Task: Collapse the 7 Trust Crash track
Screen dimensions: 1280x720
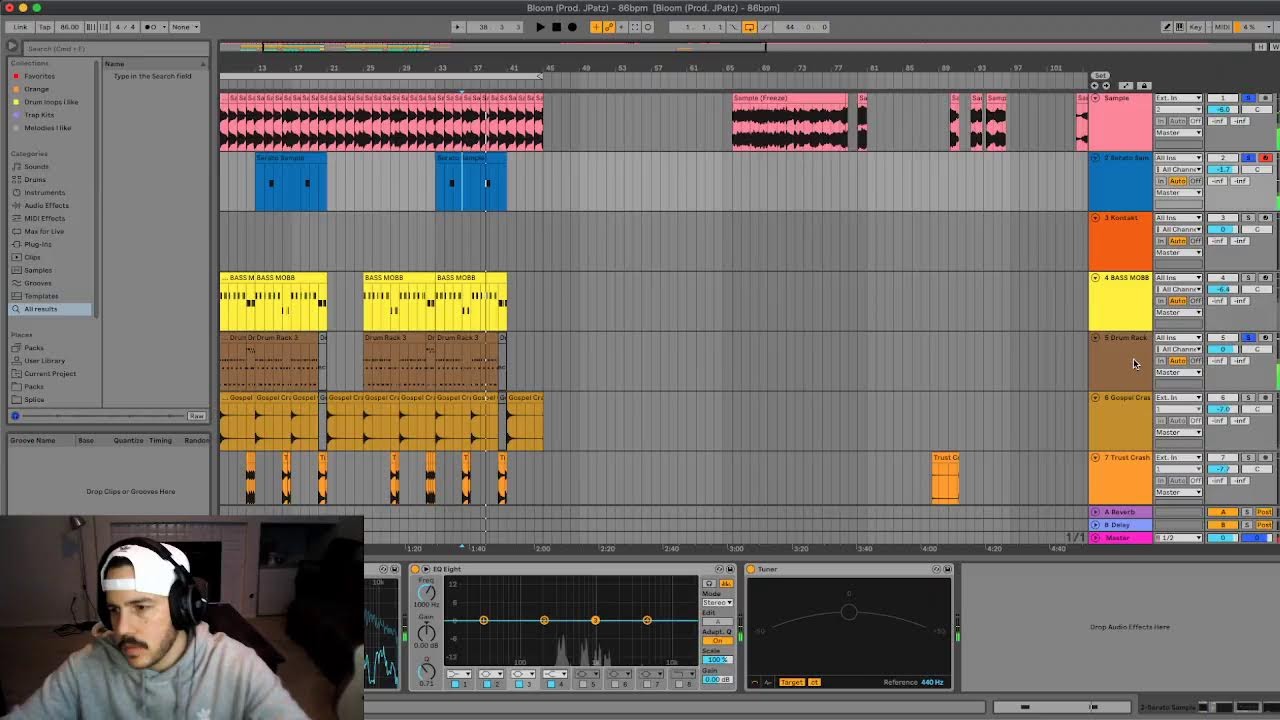Action: 1095,458
